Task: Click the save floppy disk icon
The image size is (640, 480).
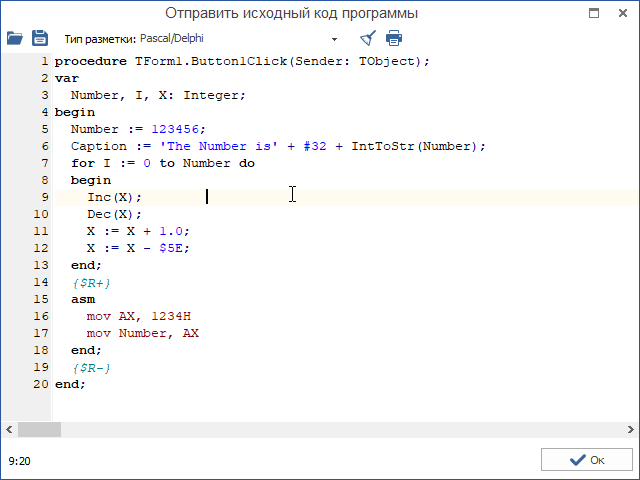Action: [40, 38]
